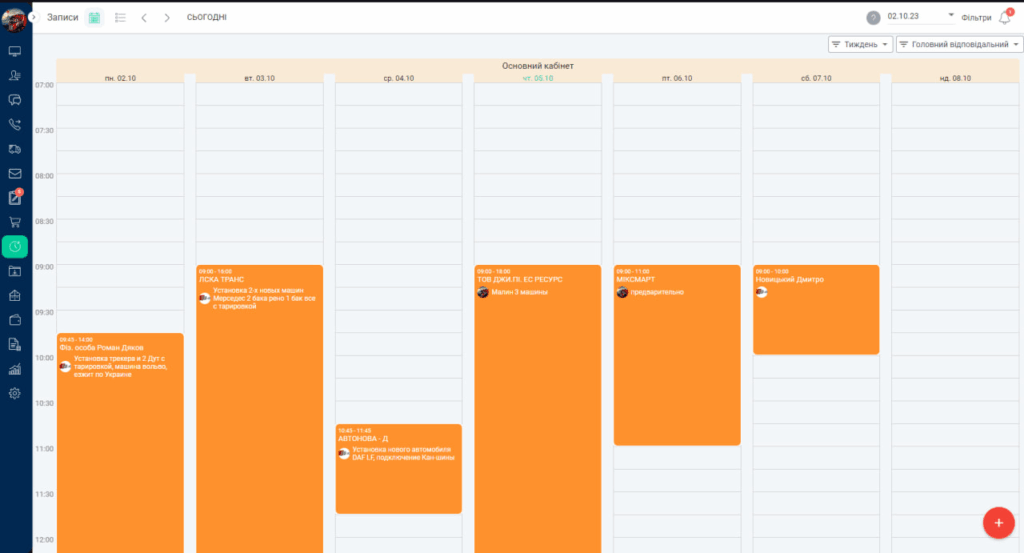This screenshot has height=553, width=1024.
Task: Switch to list view of records
Action: [x=120, y=17]
